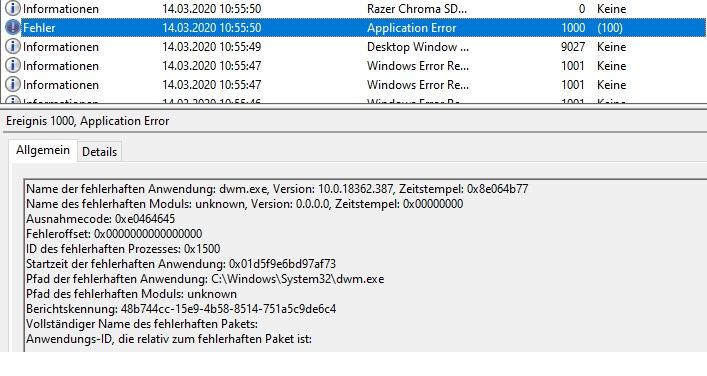Click the dwm.exe path line in details
Screen dimensions: 707x376
click(x=205, y=279)
